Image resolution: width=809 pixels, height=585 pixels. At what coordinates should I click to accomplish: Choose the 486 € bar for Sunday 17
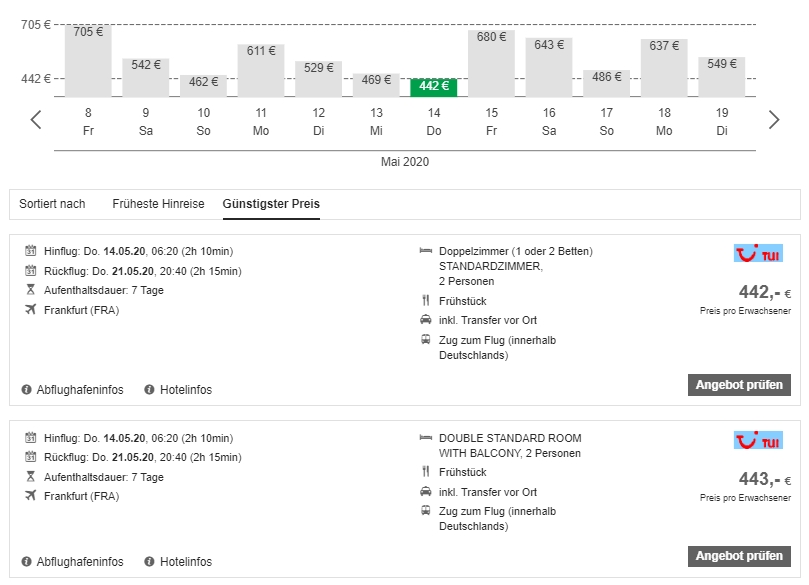607,83
